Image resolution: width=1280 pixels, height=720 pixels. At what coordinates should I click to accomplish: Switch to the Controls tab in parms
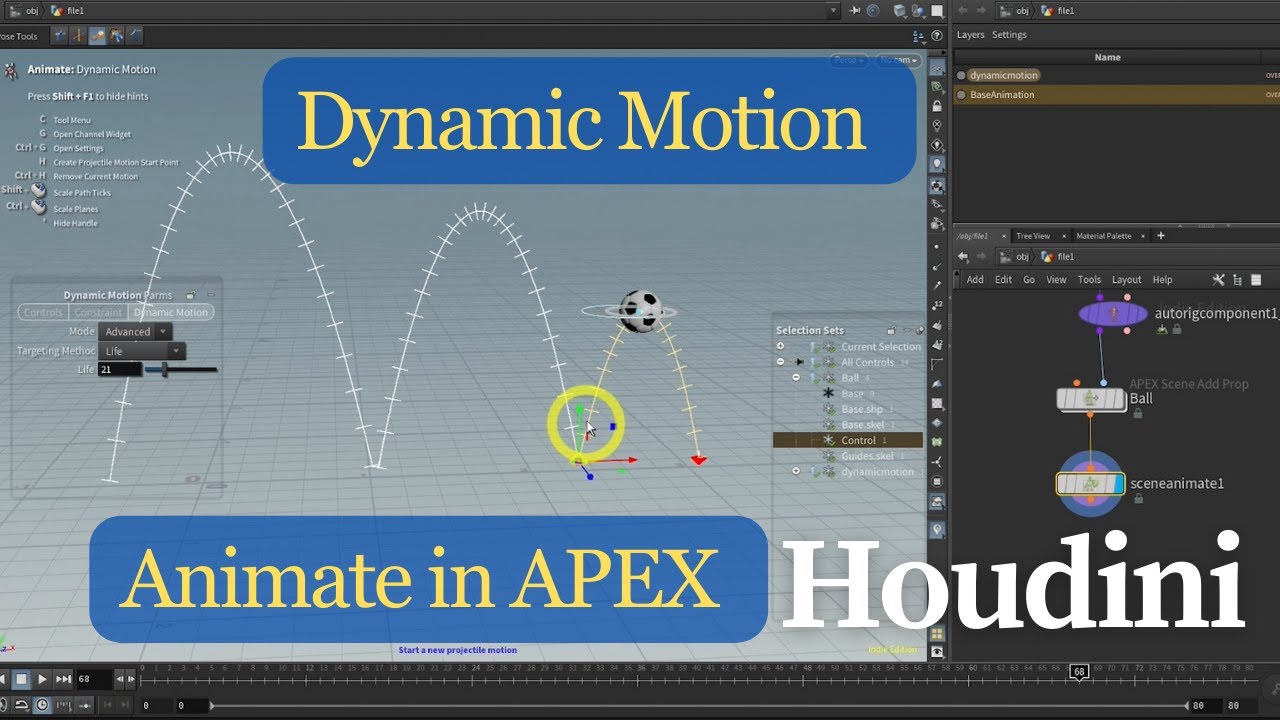click(43, 312)
